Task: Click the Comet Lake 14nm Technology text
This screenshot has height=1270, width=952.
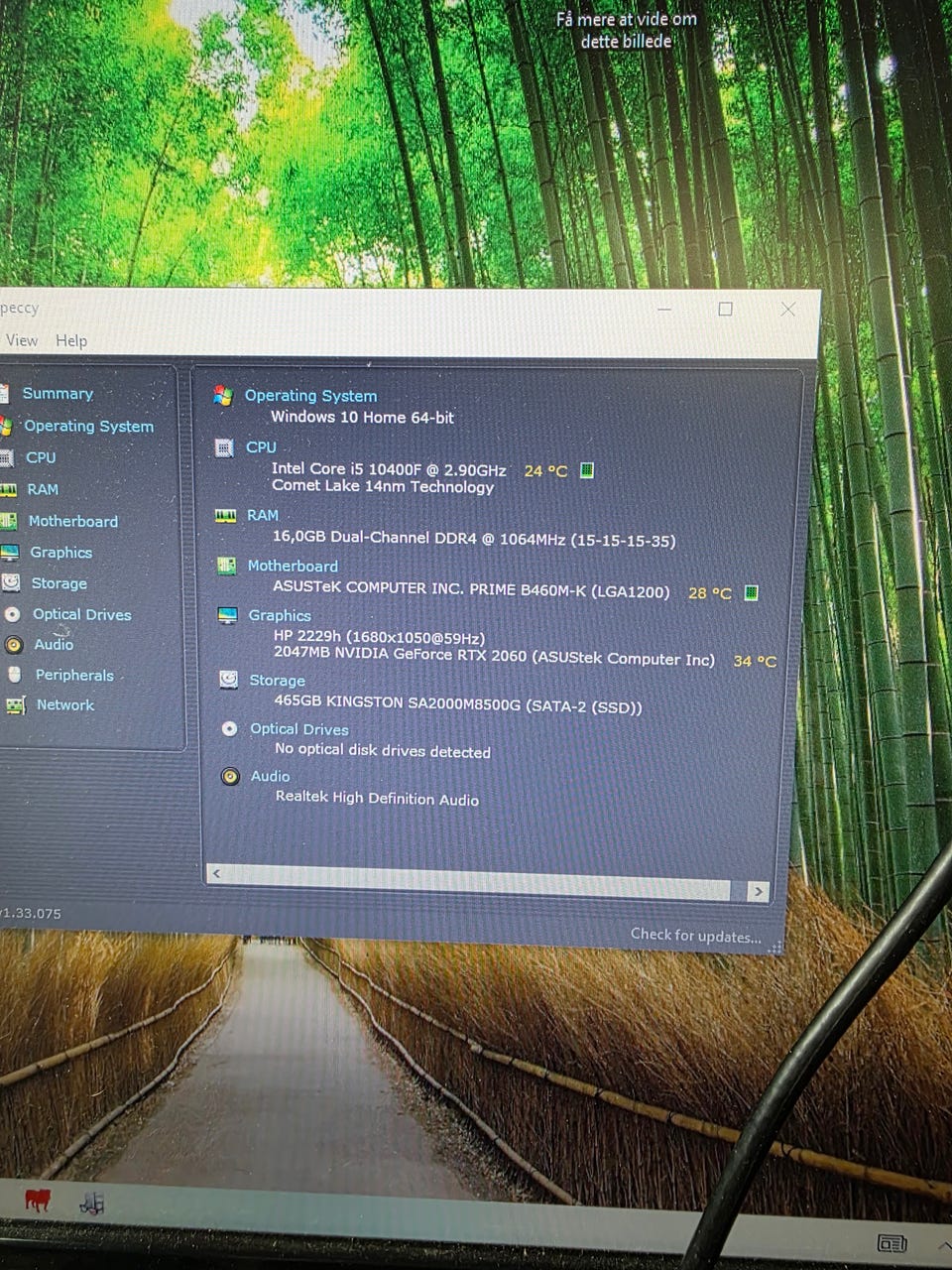Action: pos(383,486)
